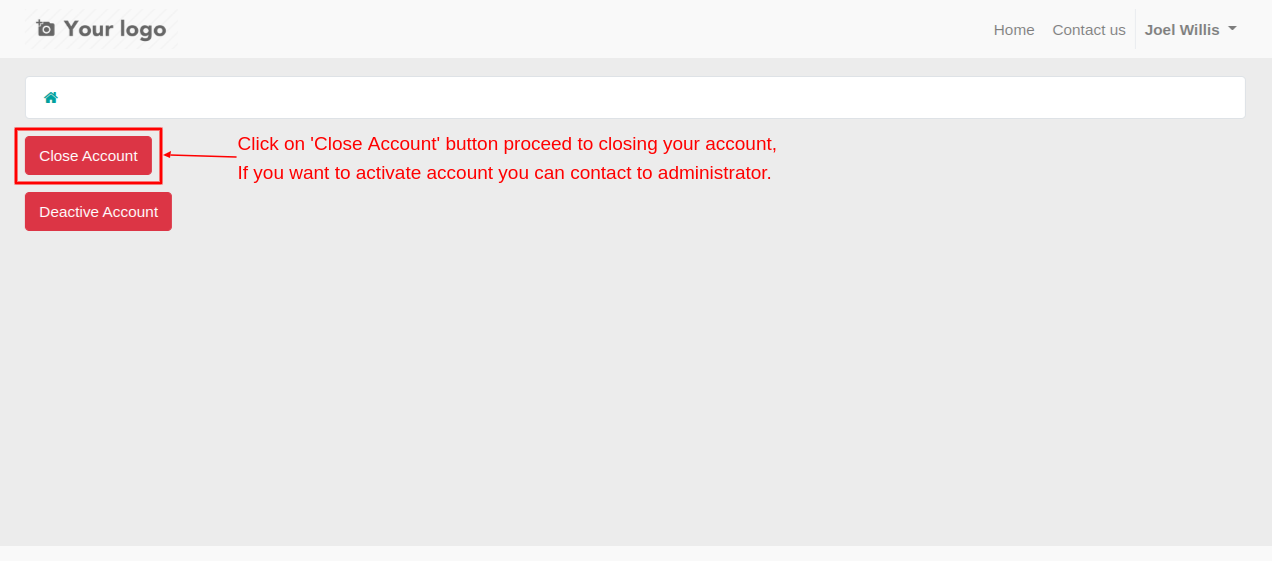Go to the Home page link
This screenshot has width=1272, height=561.
coord(1014,30)
